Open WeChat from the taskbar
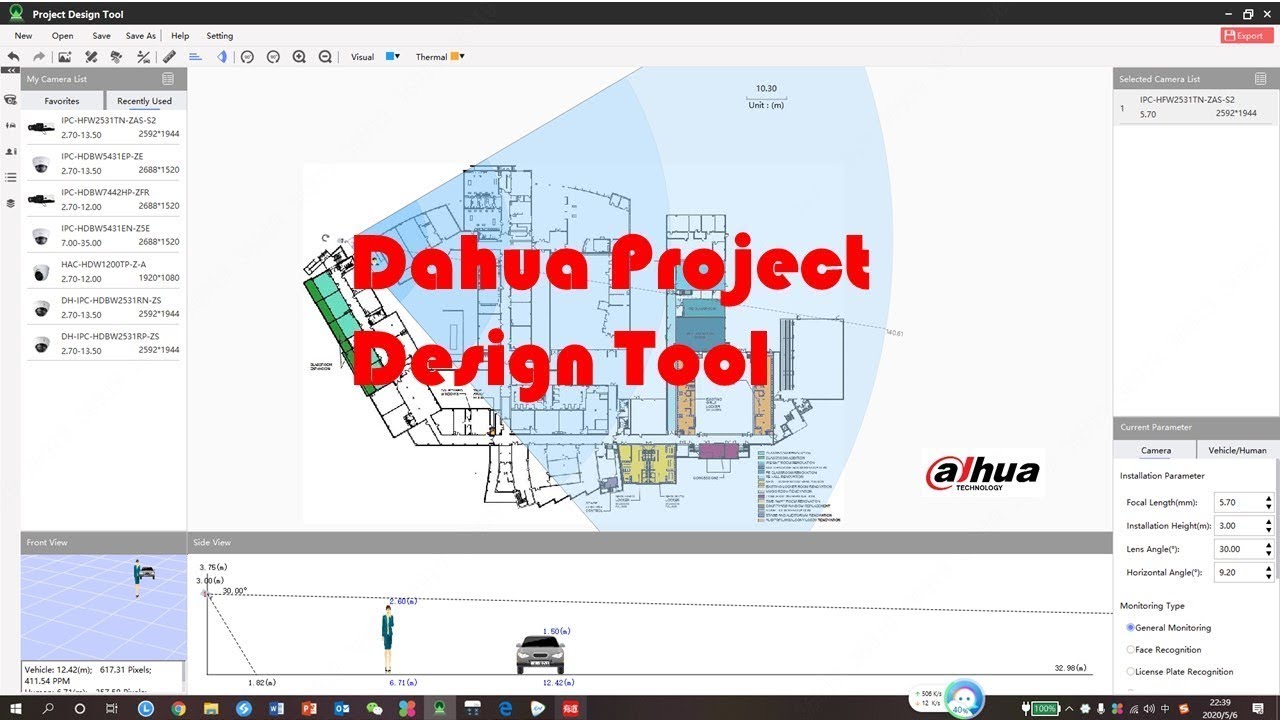The height and width of the screenshot is (720, 1280). [374, 708]
